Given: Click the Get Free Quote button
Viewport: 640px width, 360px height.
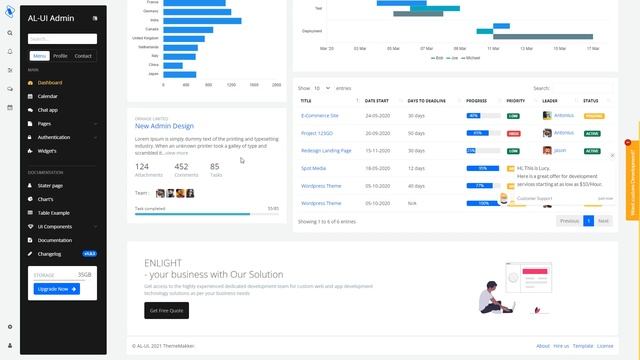Looking at the screenshot, I should point(167,311).
